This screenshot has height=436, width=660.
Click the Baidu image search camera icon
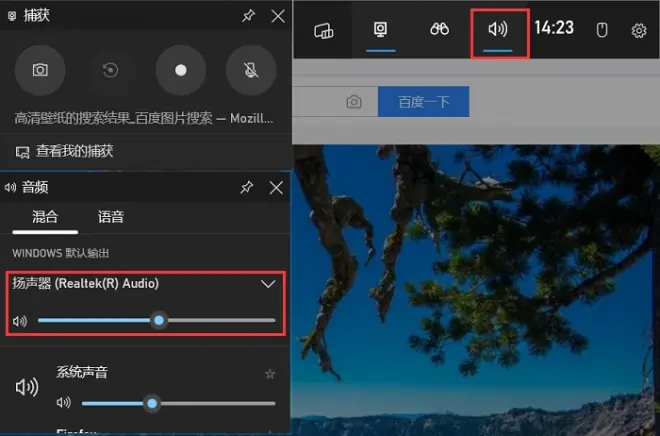(354, 102)
